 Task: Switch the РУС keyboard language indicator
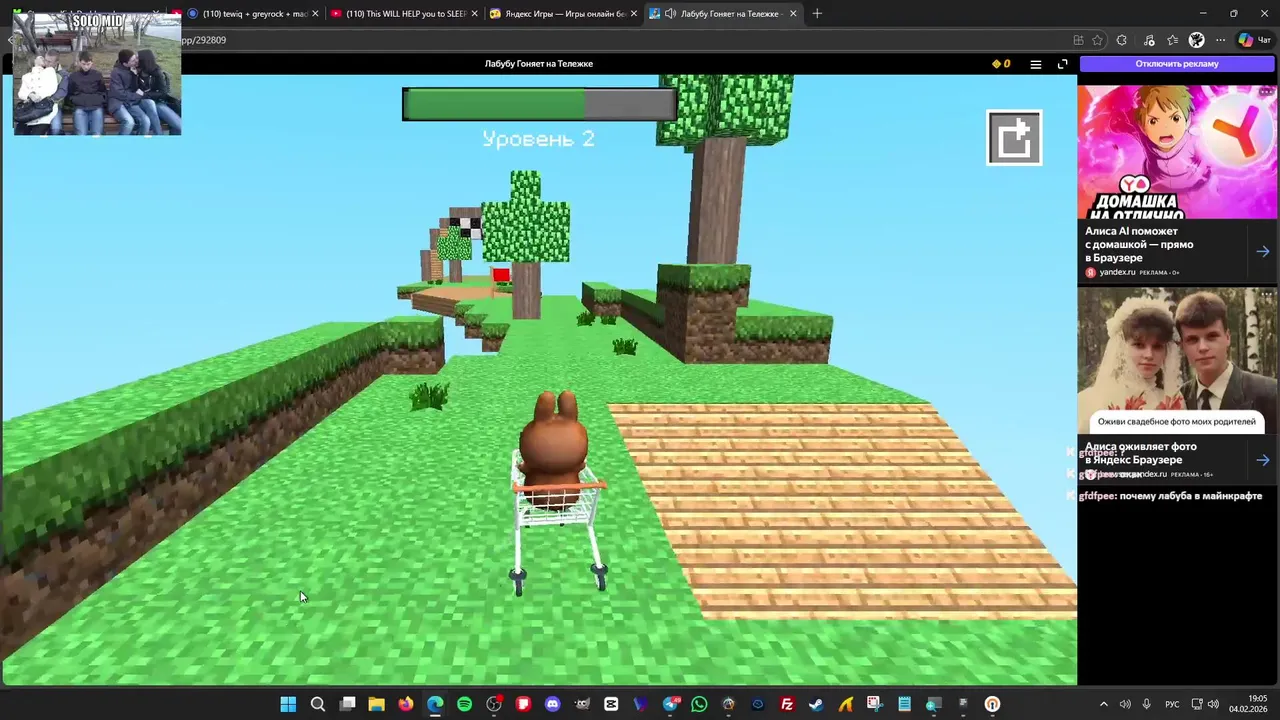tap(1172, 704)
